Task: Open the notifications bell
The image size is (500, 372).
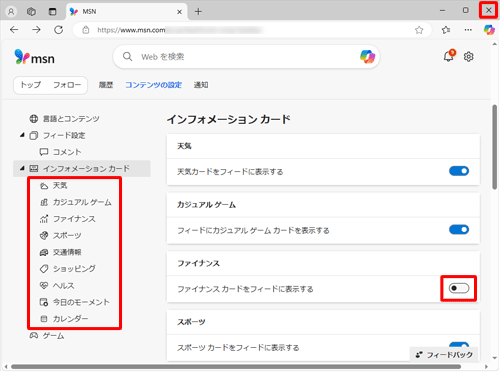Action: click(449, 56)
